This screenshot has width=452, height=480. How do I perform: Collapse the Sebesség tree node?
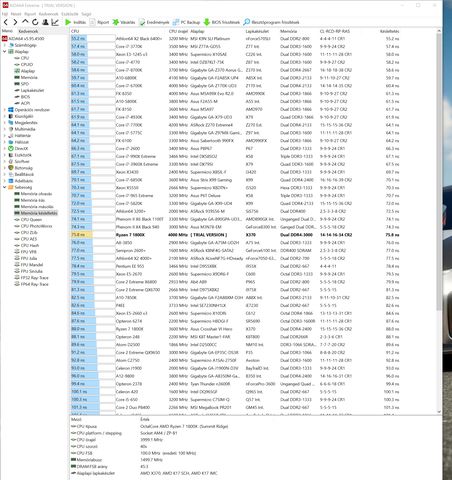[5, 187]
